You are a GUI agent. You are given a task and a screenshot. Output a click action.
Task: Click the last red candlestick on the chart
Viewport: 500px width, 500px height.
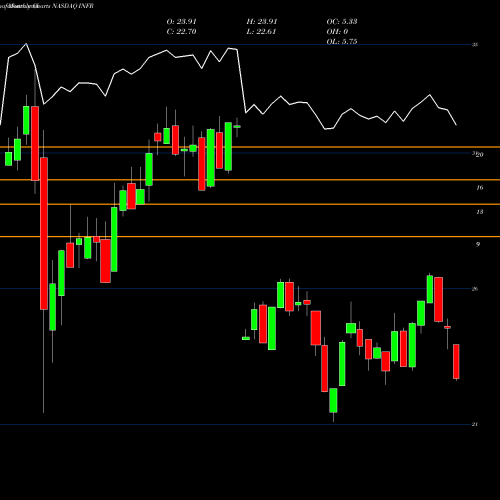(x=456, y=362)
